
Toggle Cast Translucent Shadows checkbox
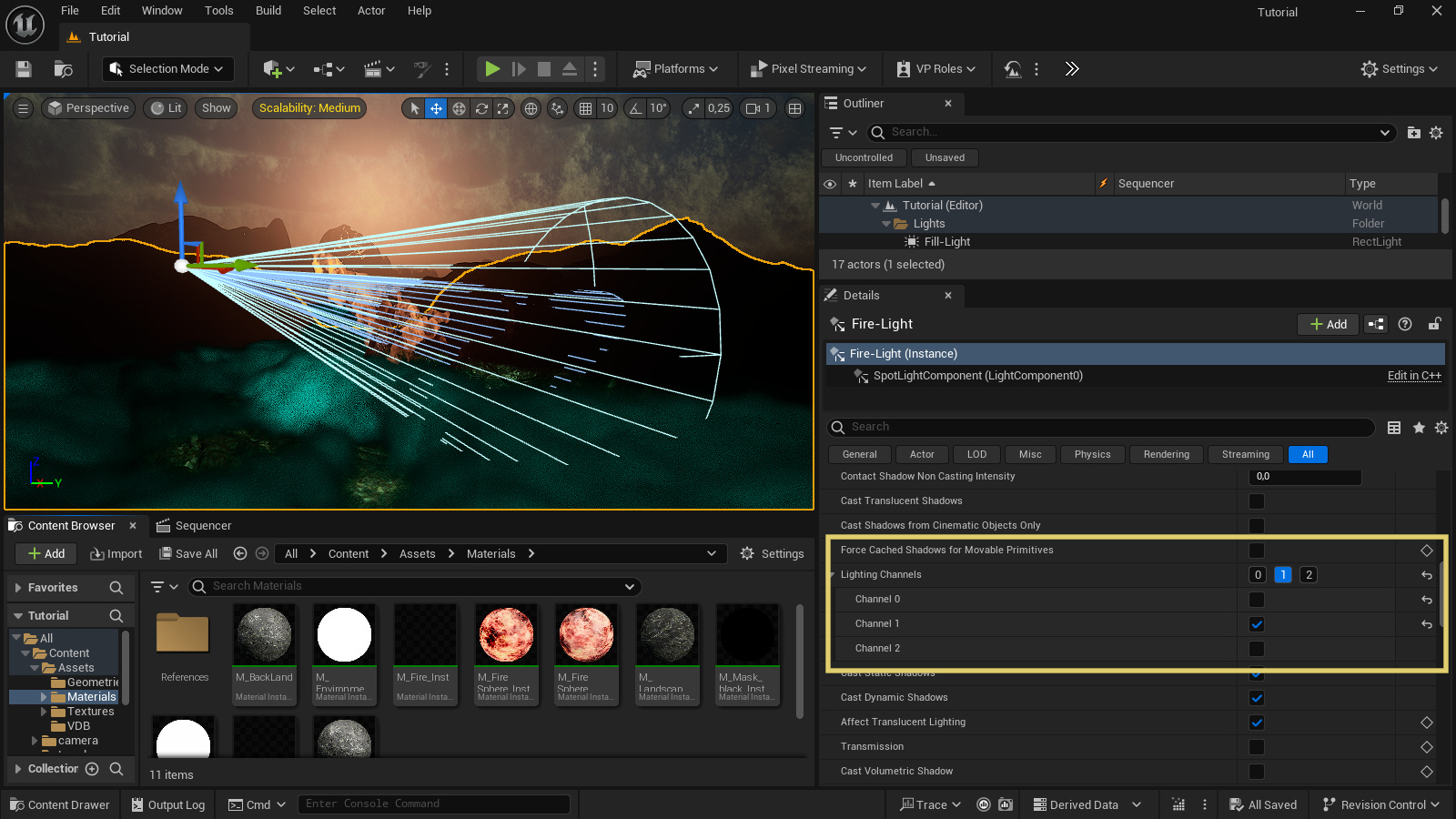point(1257,501)
